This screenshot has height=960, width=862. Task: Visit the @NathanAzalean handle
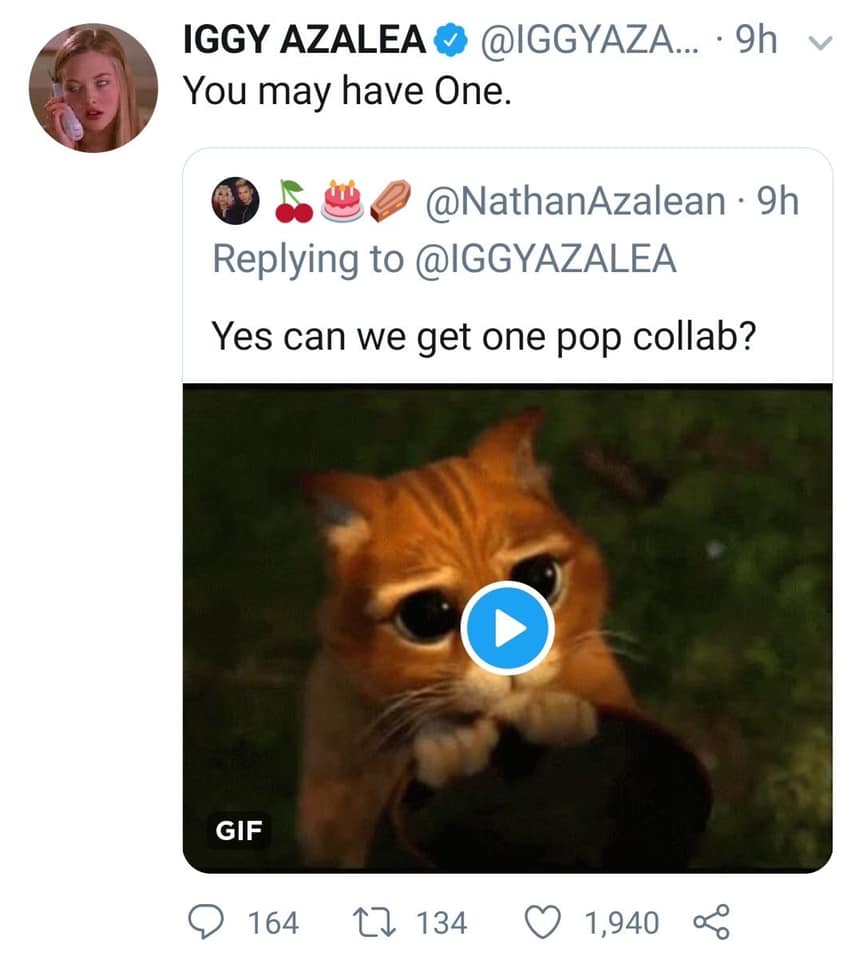(x=575, y=202)
